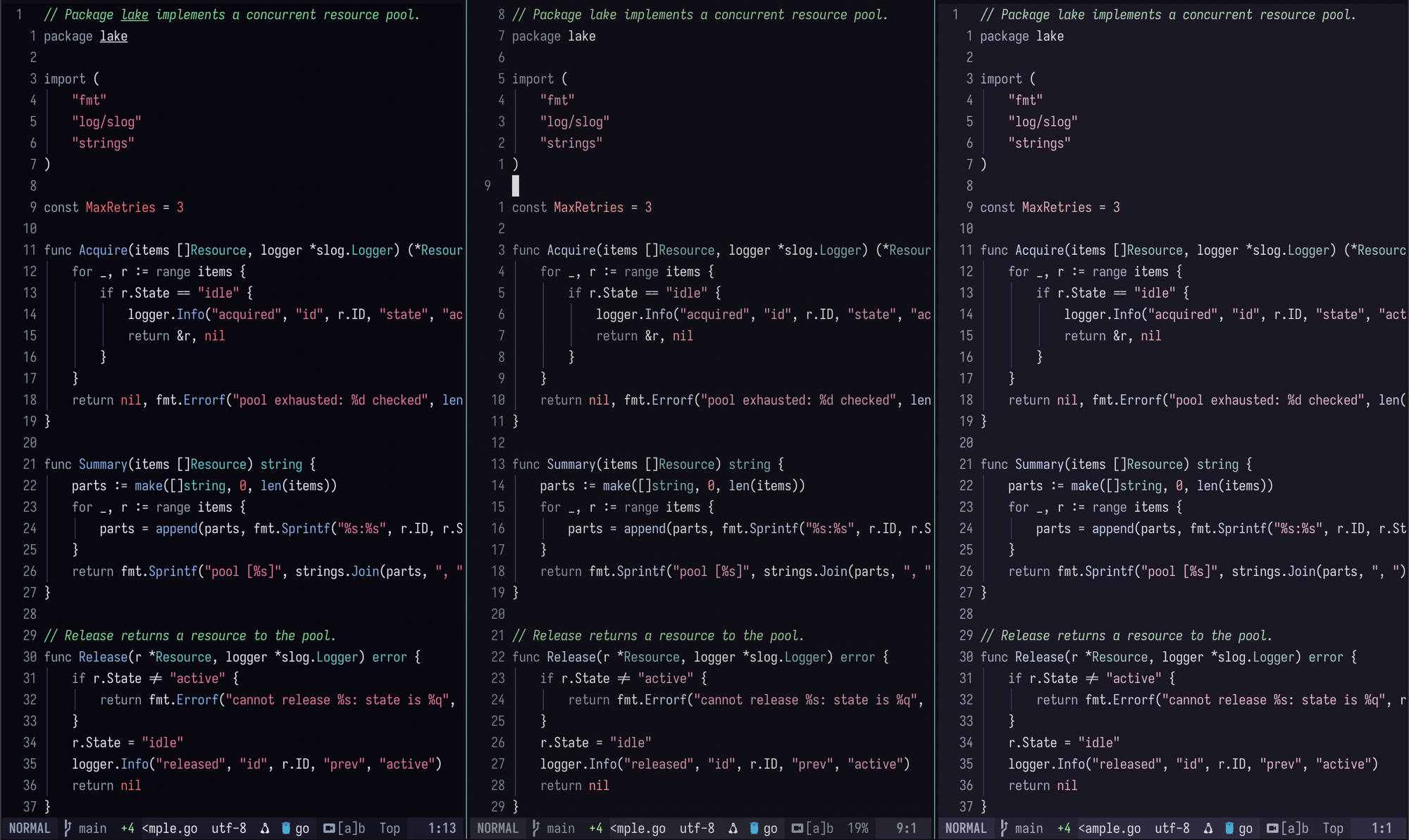This screenshot has width=1409, height=840.
Task: Click the 'Summary' function name in left pane
Action: pyautogui.click(x=103, y=464)
